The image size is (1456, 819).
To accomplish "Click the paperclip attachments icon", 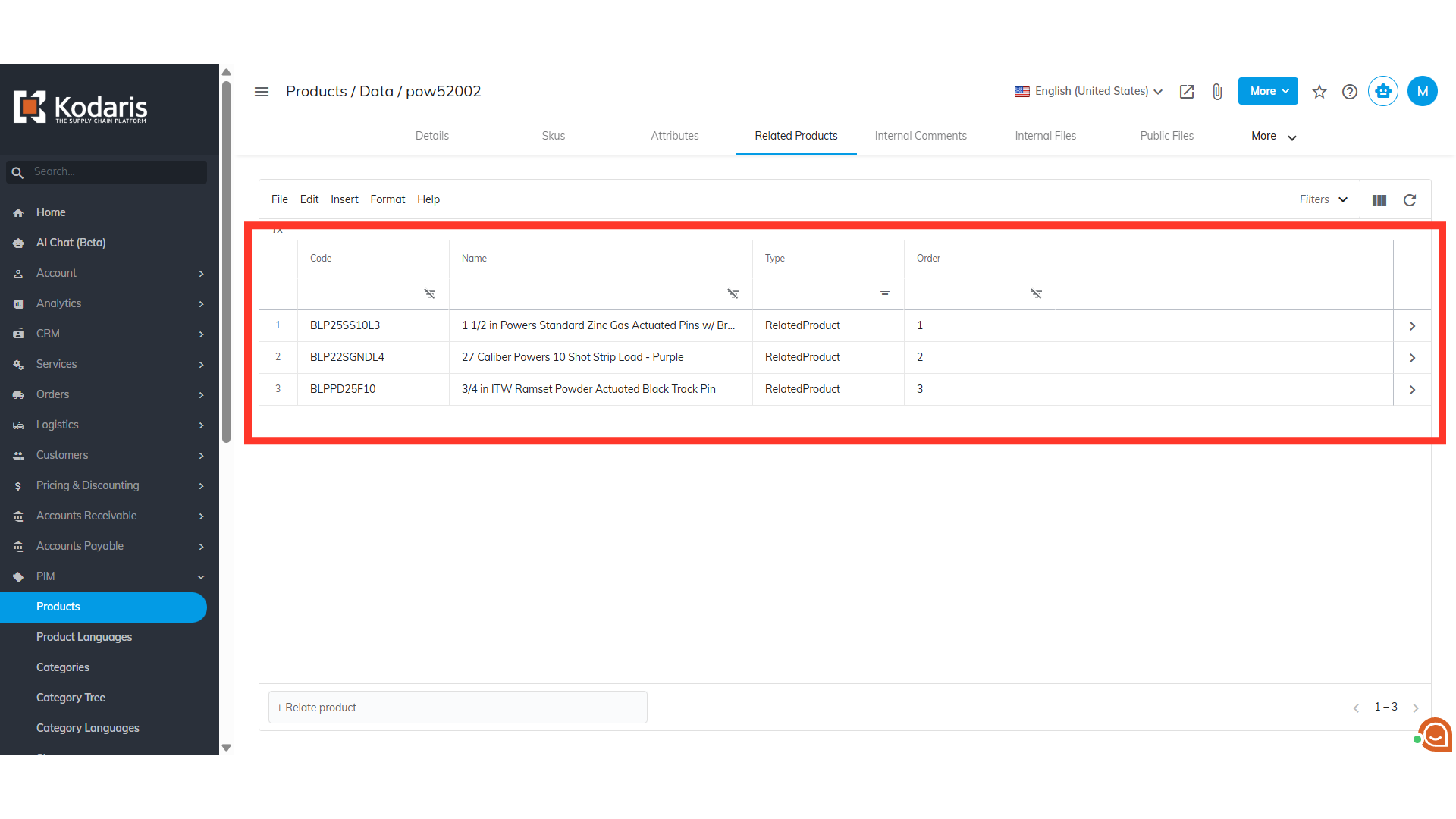I will (x=1217, y=92).
